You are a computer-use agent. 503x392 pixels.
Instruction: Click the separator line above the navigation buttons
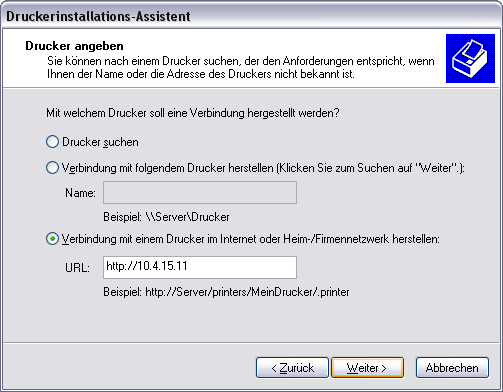pyautogui.click(x=251, y=342)
